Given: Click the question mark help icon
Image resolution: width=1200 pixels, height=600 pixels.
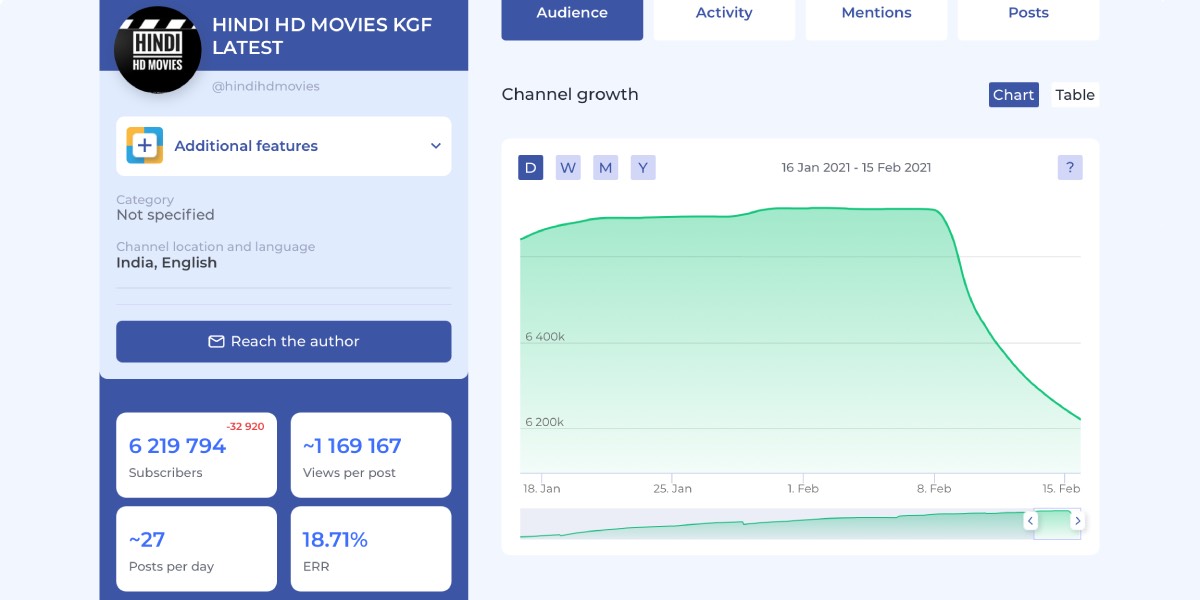Looking at the screenshot, I should click(x=1070, y=168).
